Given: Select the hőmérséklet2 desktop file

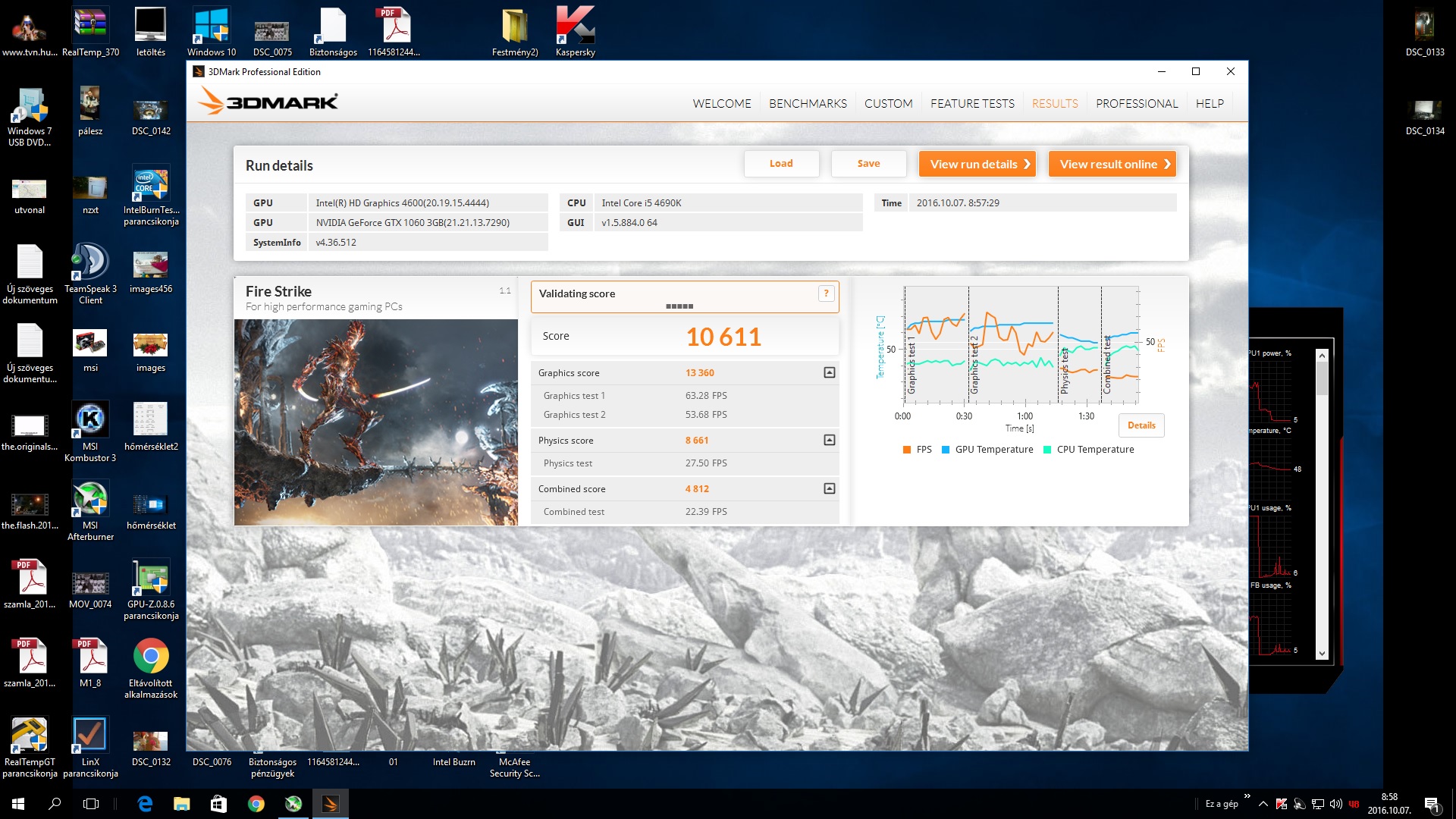Looking at the screenshot, I should pyautogui.click(x=151, y=426).
